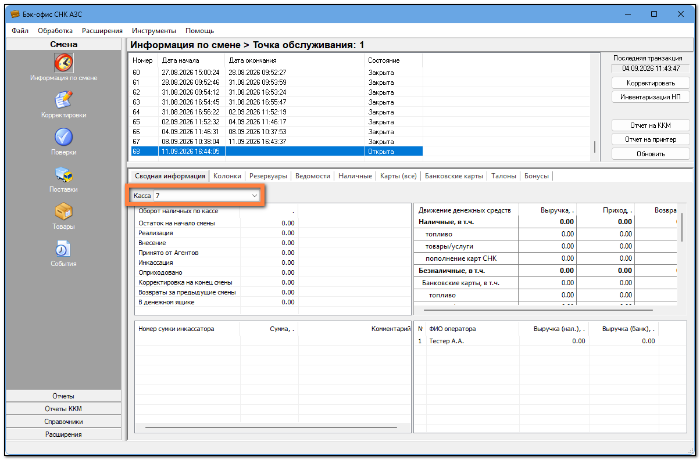This screenshot has height=460, width=700.
Task: Switch to the Банковские карты tab
Action: (454, 176)
